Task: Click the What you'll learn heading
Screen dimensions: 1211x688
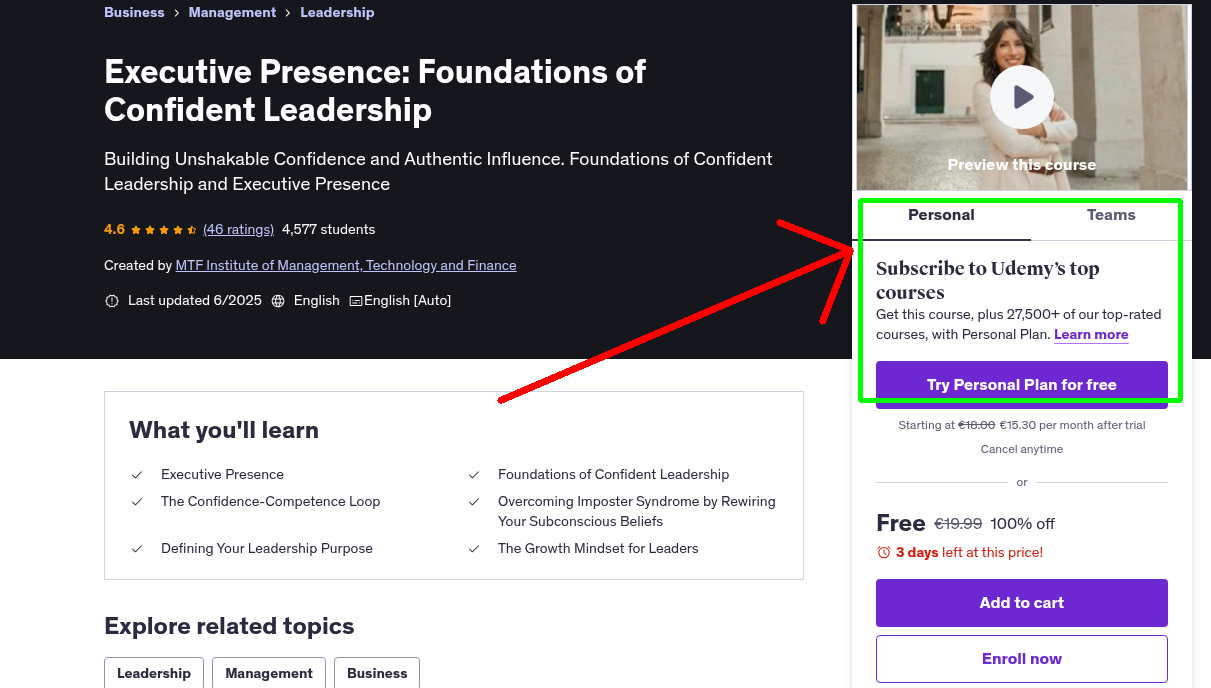Action: (224, 430)
